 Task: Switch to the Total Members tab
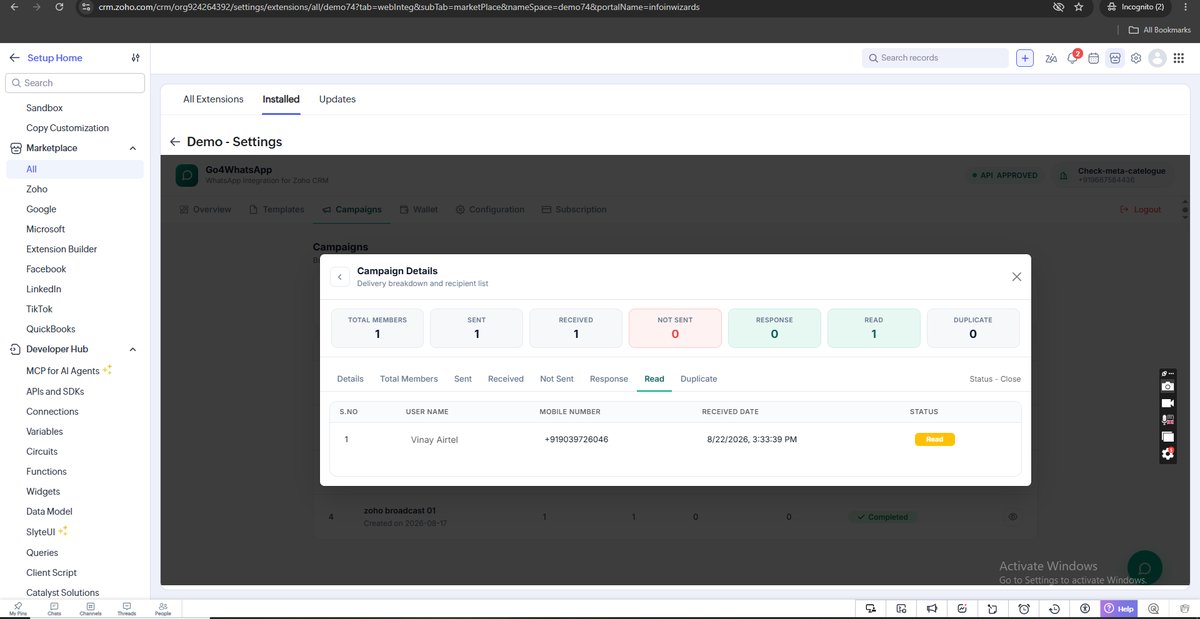tap(409, 379)
